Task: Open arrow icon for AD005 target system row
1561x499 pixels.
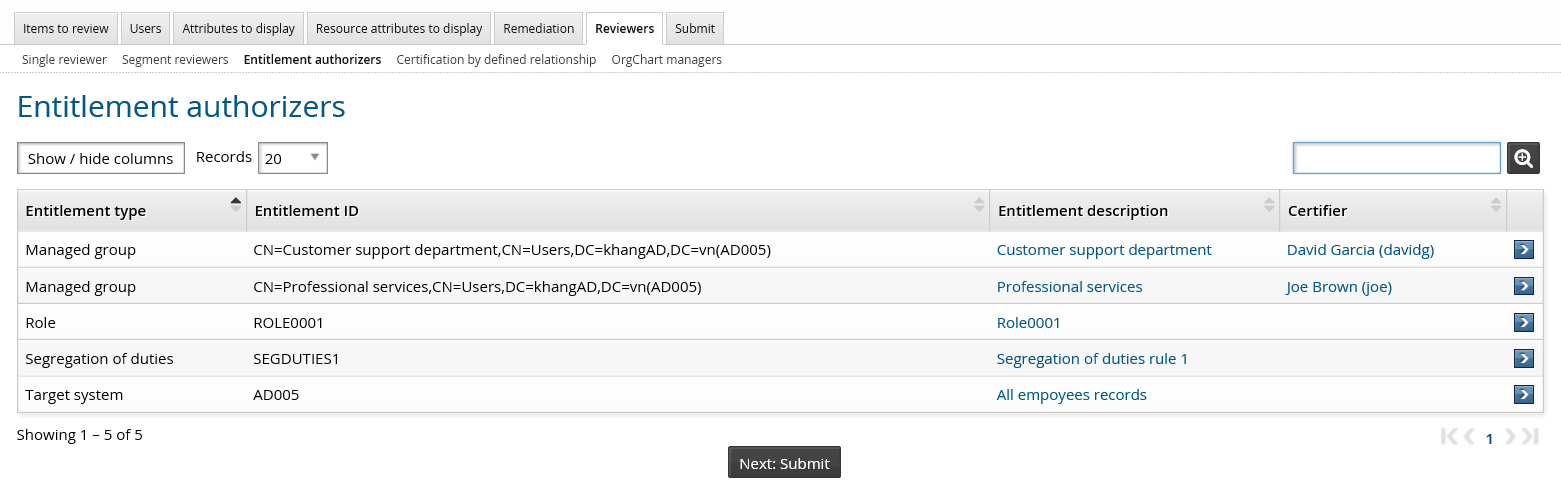Action: pos(1523,394)
